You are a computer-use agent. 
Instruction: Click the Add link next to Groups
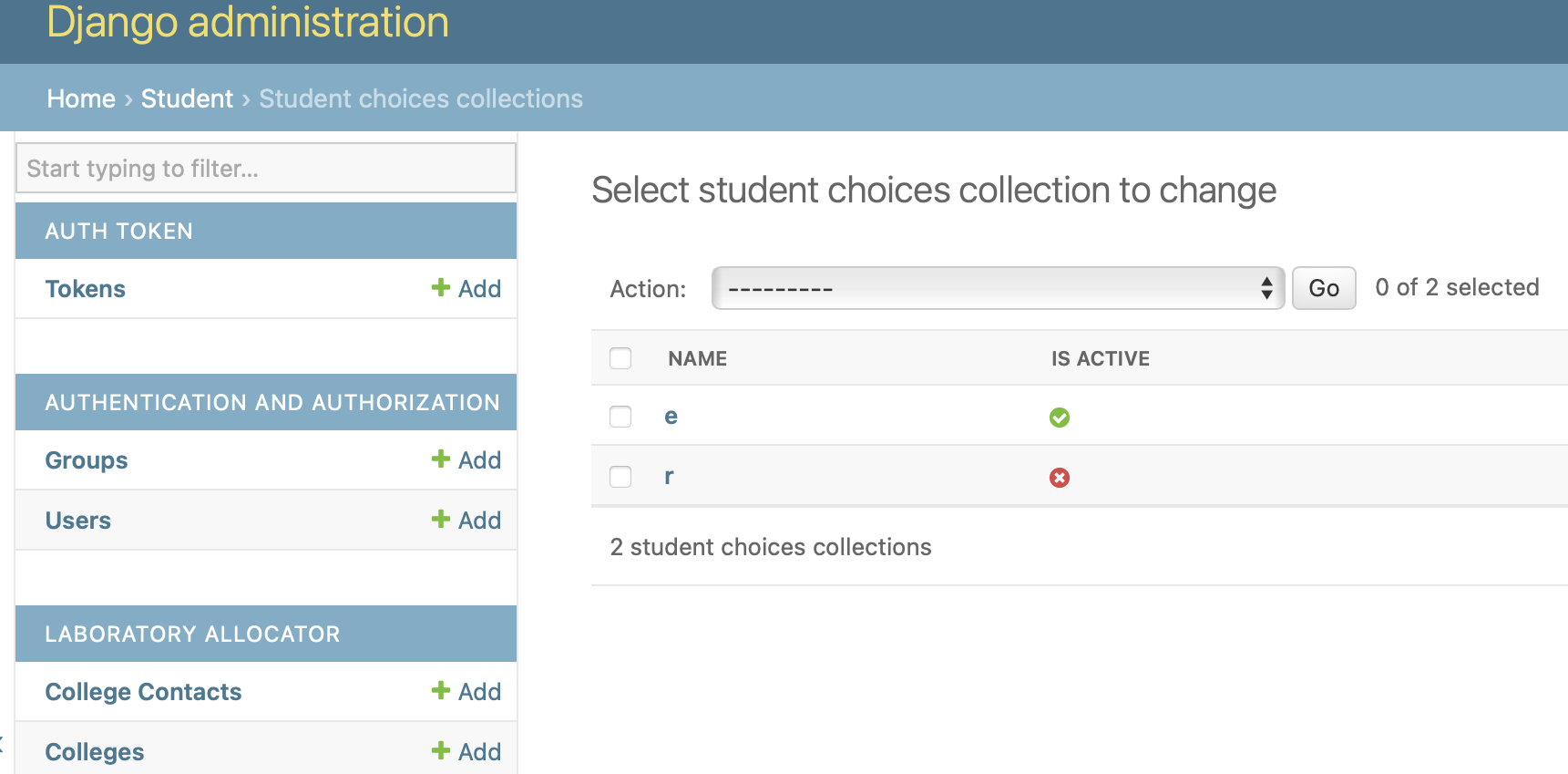click(466, 459)
